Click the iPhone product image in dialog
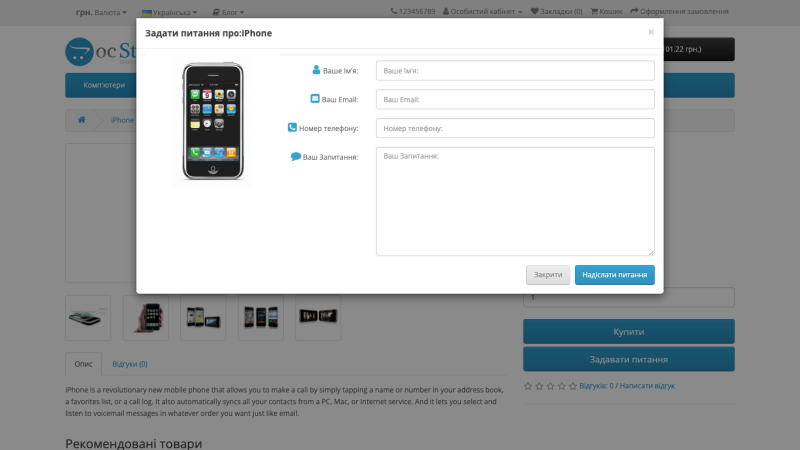800x450 pixels. pyautogui.click(x=213, y=121)
